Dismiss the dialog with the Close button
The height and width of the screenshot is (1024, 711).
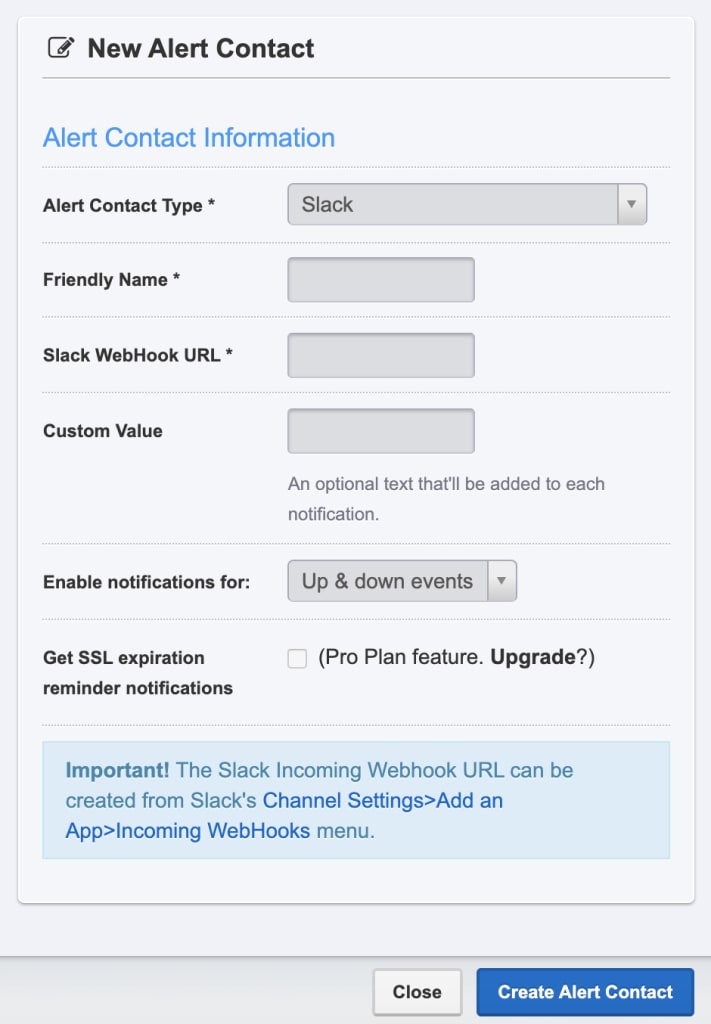pos(417,992)
